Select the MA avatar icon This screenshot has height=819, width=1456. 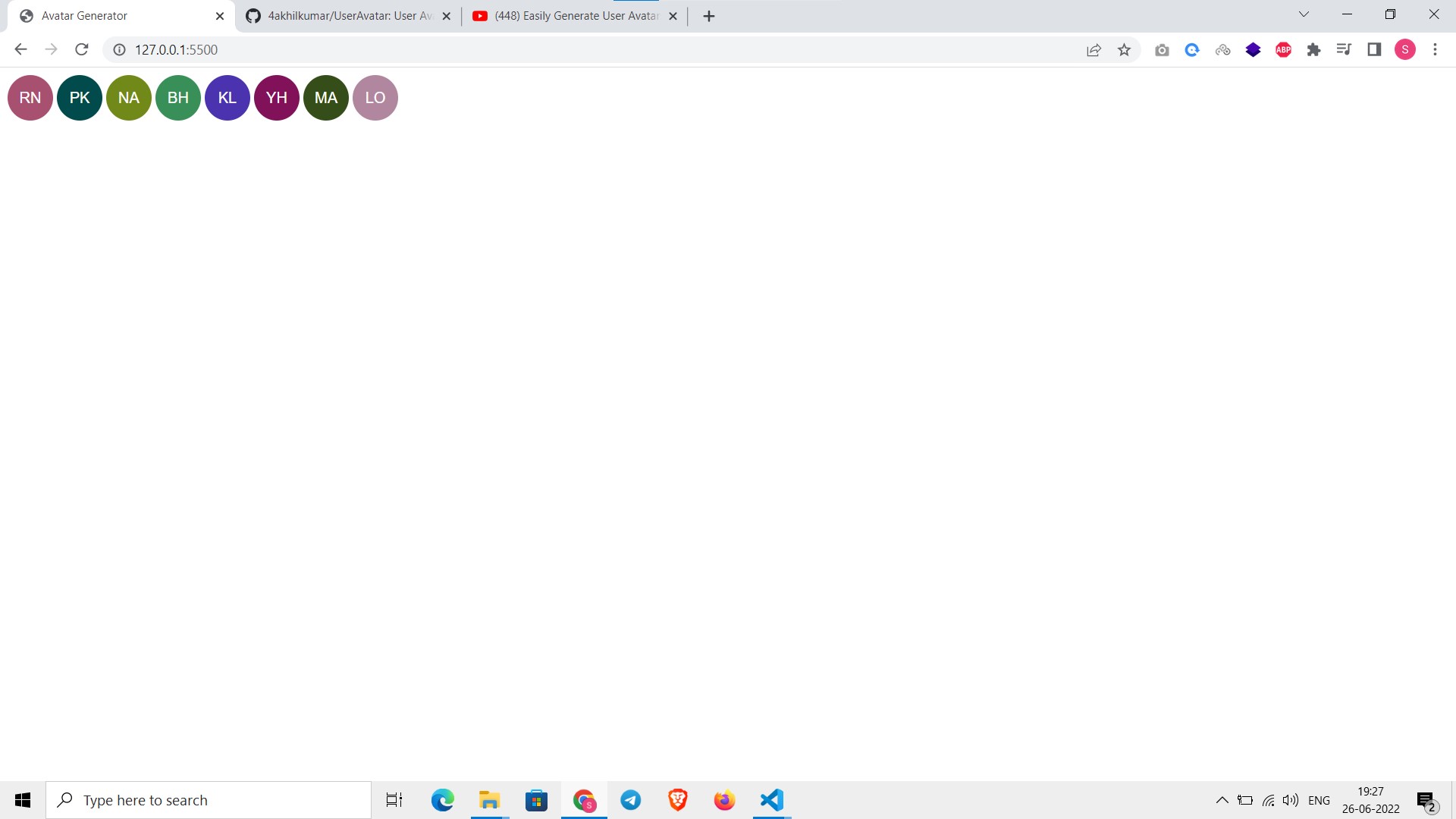tap(326, 97)
